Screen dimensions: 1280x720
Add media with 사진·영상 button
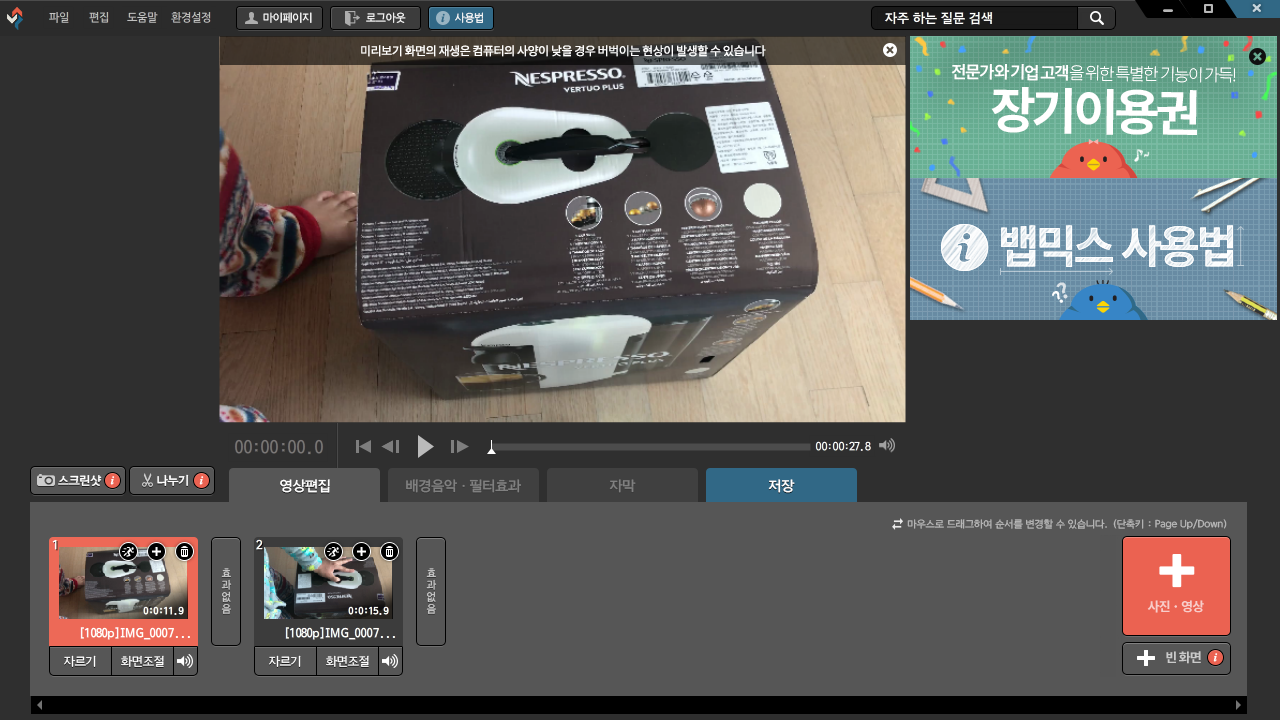coord(1176,586)
